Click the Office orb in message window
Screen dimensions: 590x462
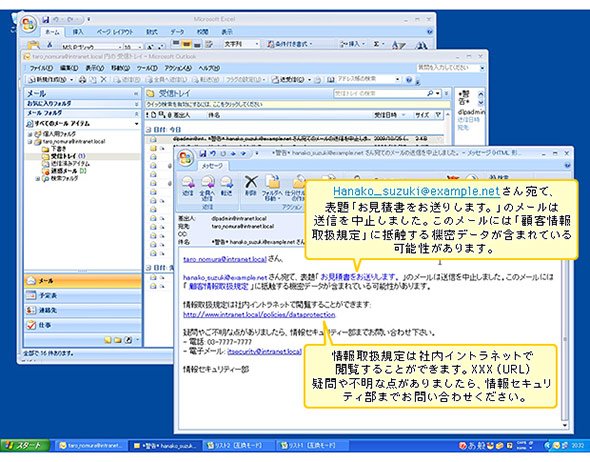click(x=186, y=158)
